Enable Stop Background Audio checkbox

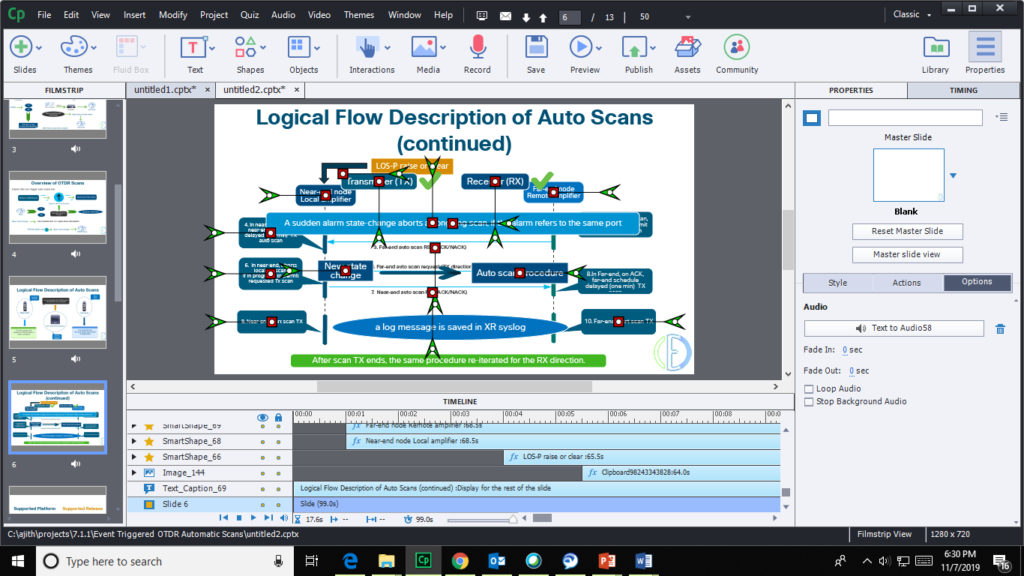coord(809,402)
